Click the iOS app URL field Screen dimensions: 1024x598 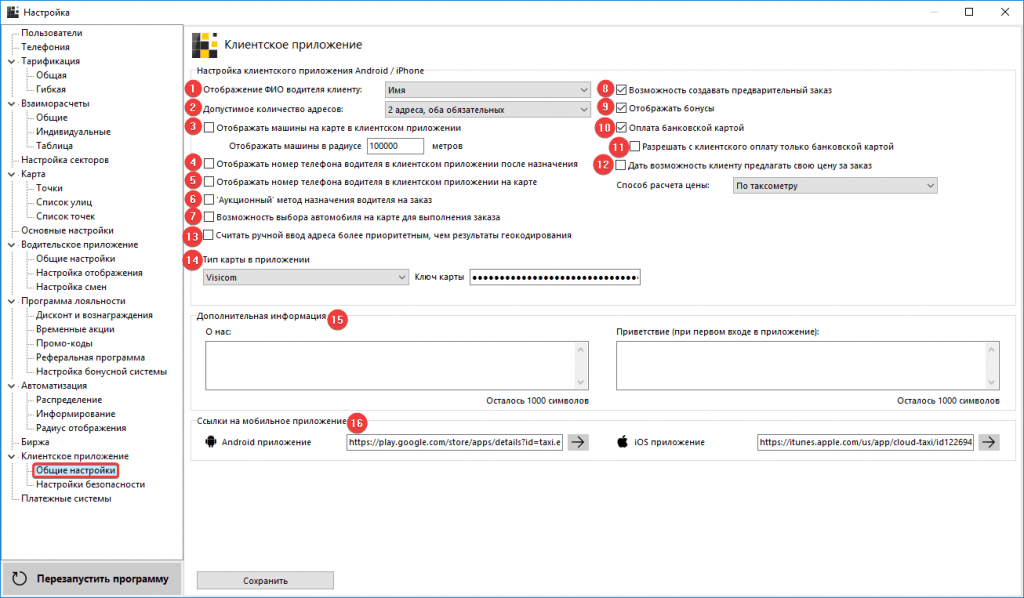click(866, 442)
